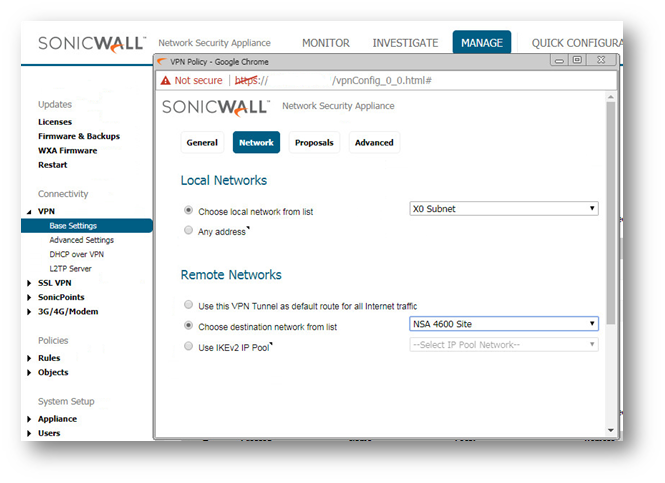Expand the Users section
Screen dimensions: 665x483
pos(29,433)
